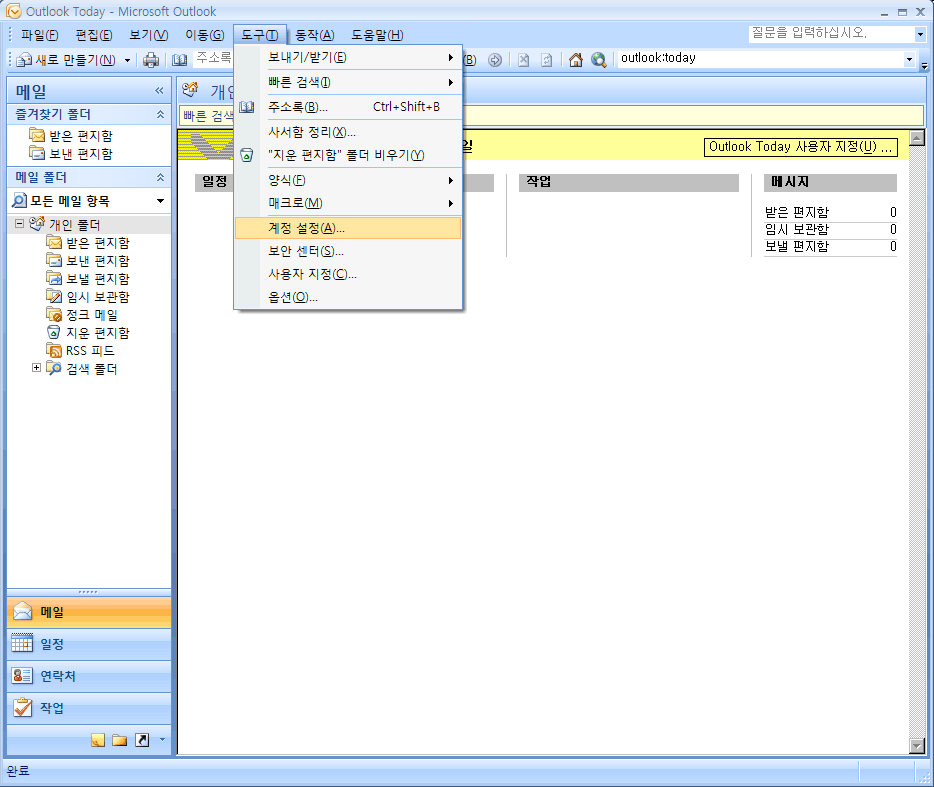Click the Notes icon in navigation bottom
The height and width of the screenshot is (787, 934).
[98, 740]
